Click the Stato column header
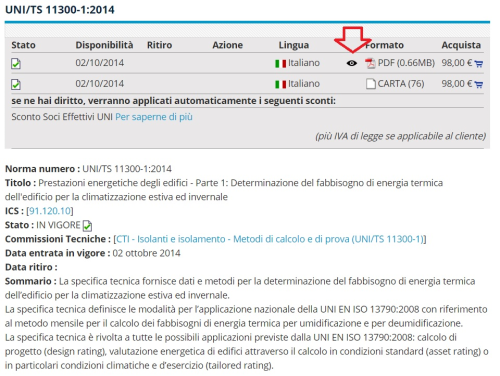This screenshot has height=376, width=500. tap(23, 45)
